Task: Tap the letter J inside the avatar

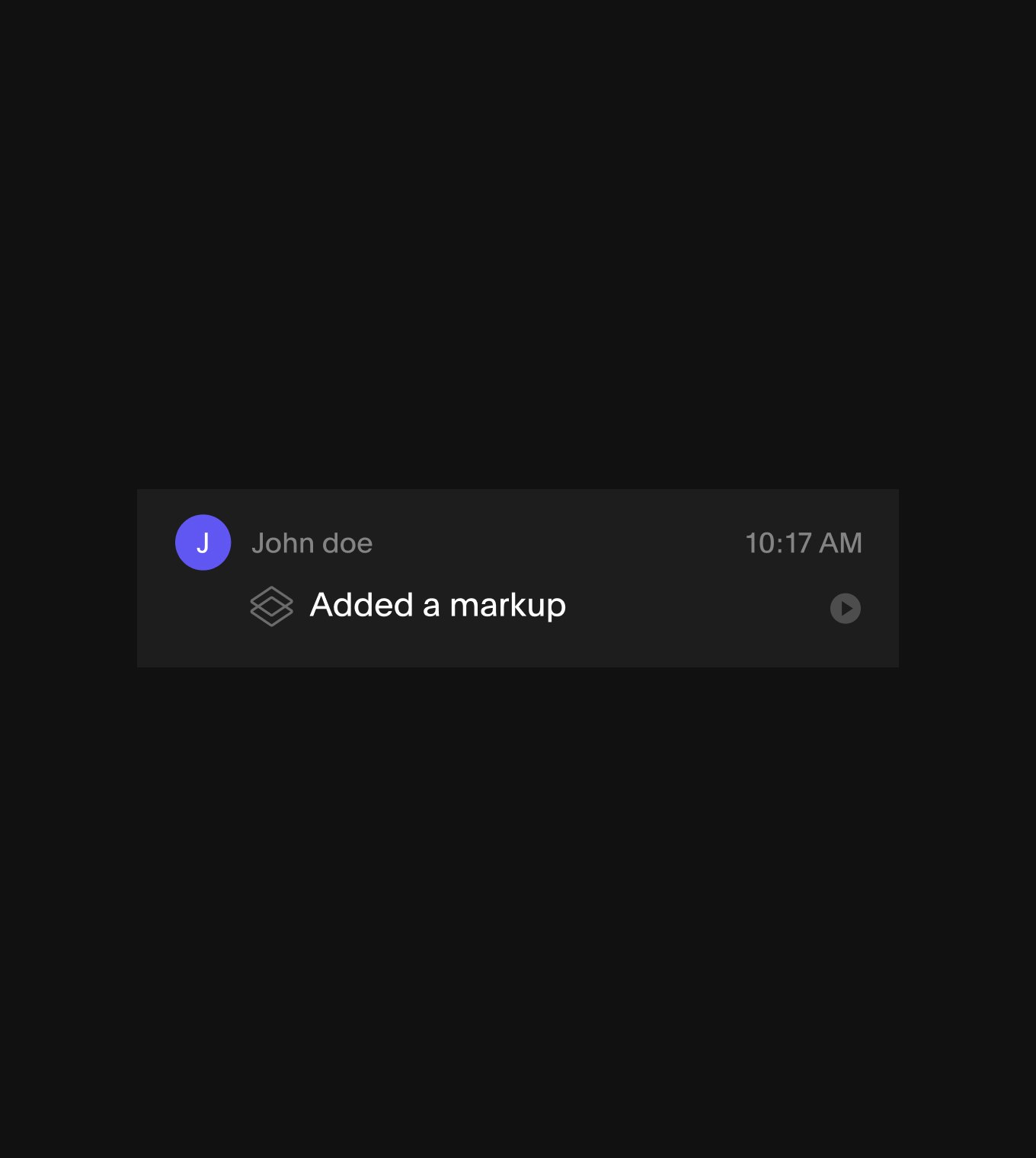Action: [x=203, y=543]
